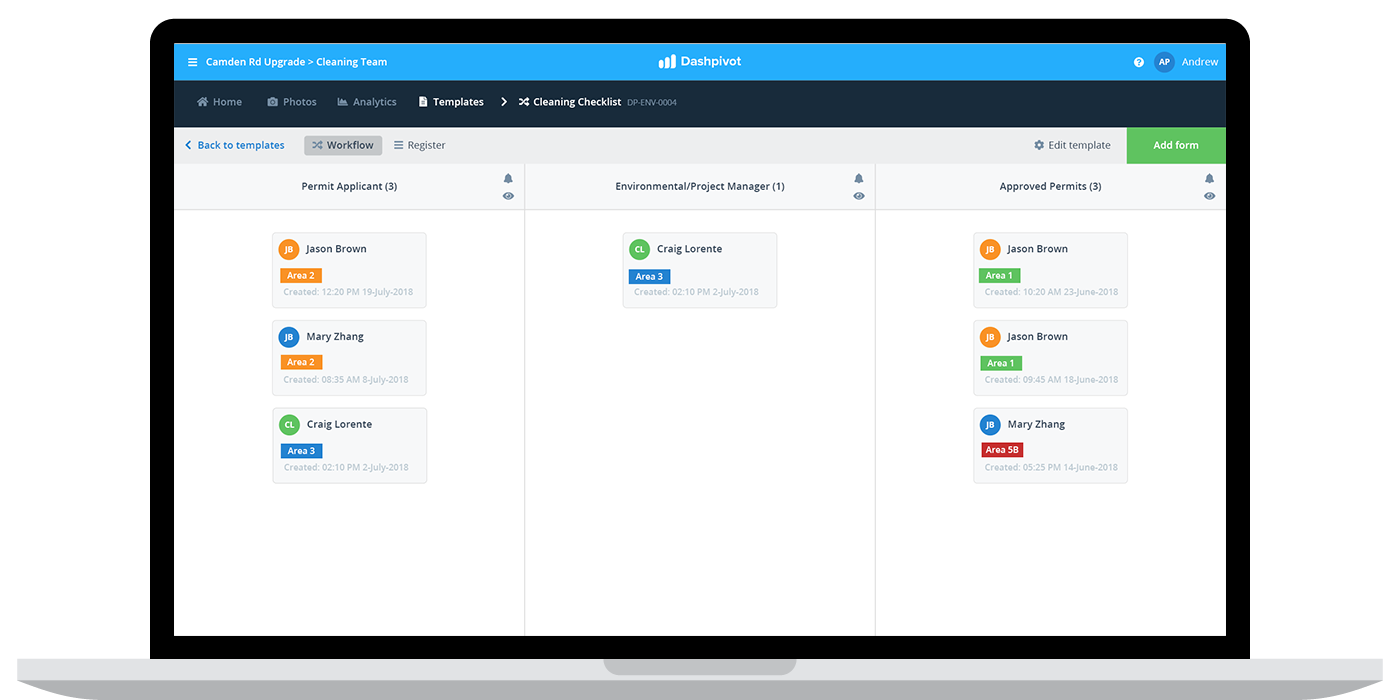Click bell icon in Approved Permits column
The image size is (1400, 700).
pos(1209,179)
